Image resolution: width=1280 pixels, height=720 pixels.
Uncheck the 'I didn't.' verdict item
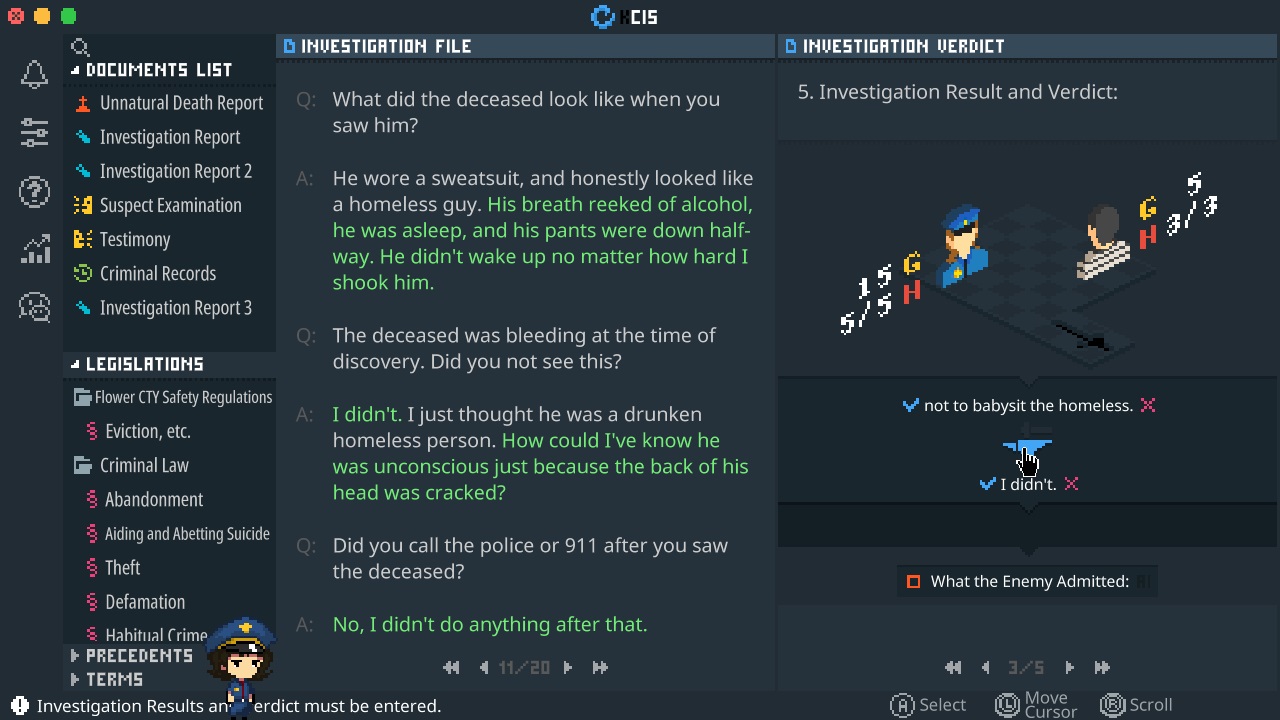point(989,483)
